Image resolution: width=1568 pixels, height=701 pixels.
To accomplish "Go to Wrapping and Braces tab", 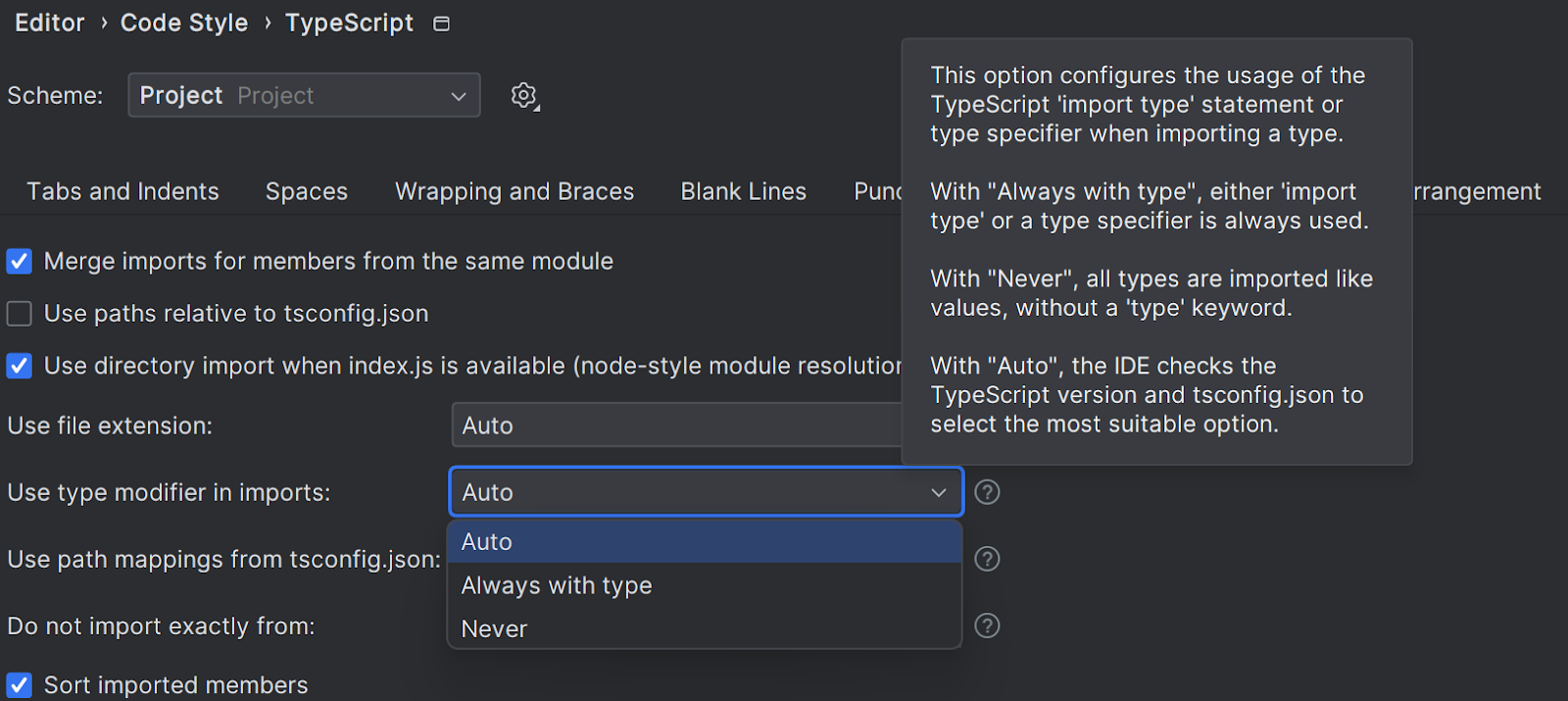I will pos(514,191).
